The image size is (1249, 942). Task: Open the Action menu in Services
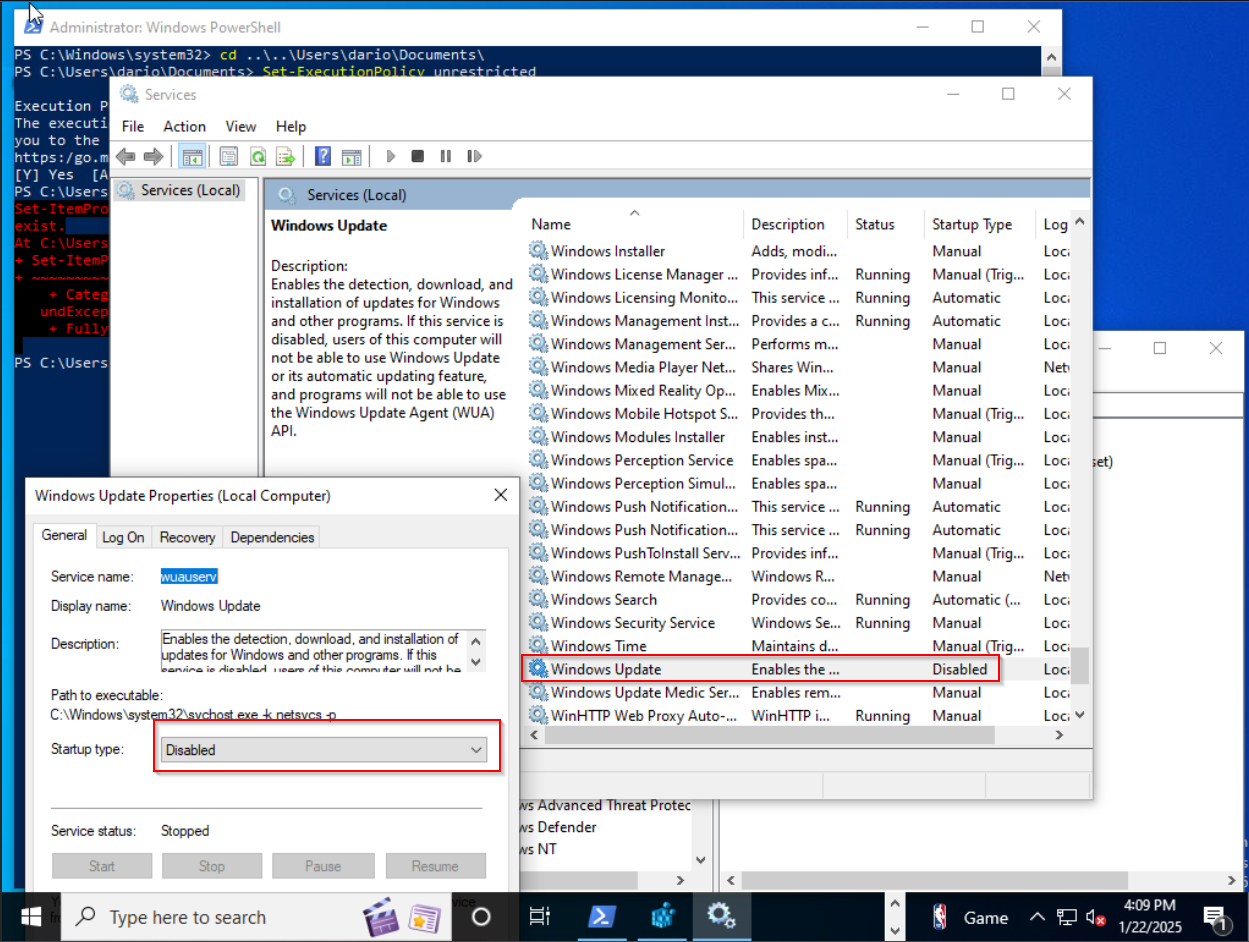click(x=184, y=126)
